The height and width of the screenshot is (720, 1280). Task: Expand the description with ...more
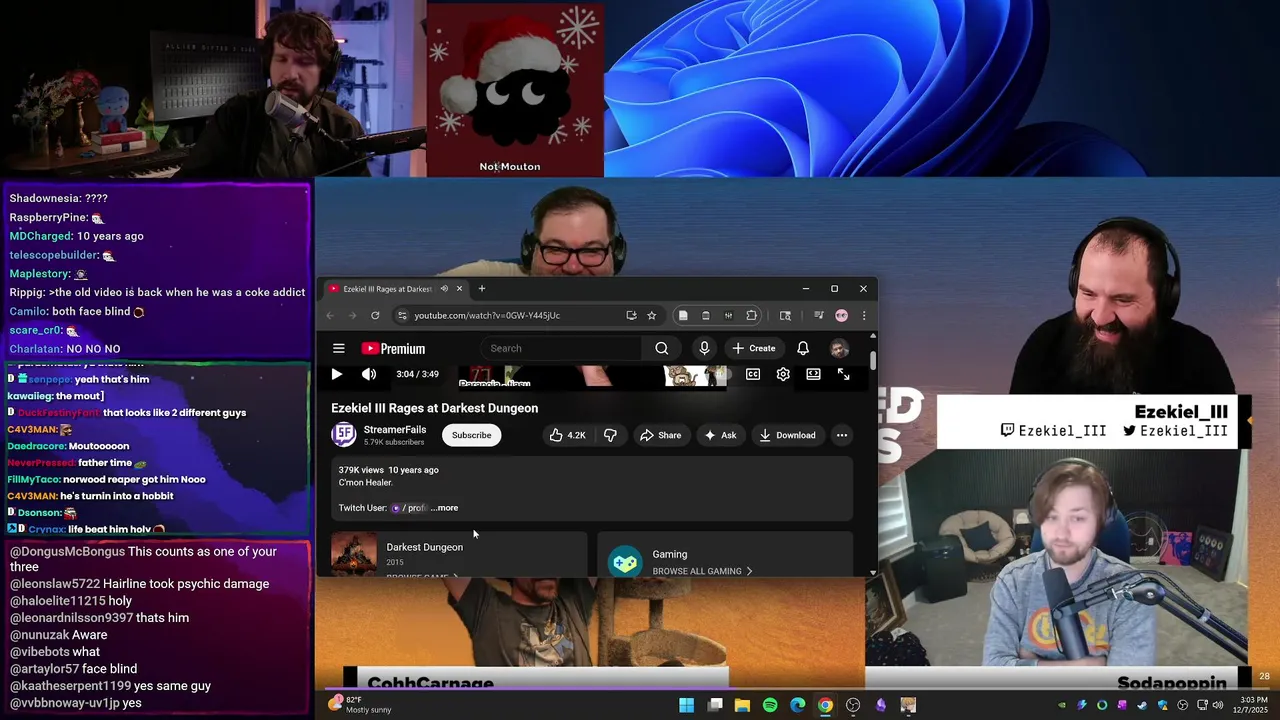(444, 508)
